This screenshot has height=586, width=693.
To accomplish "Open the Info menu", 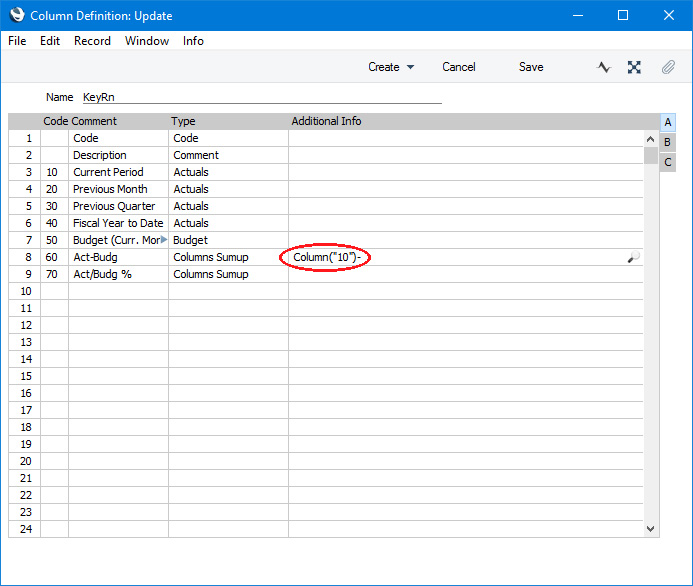I will tap(193, 41).
